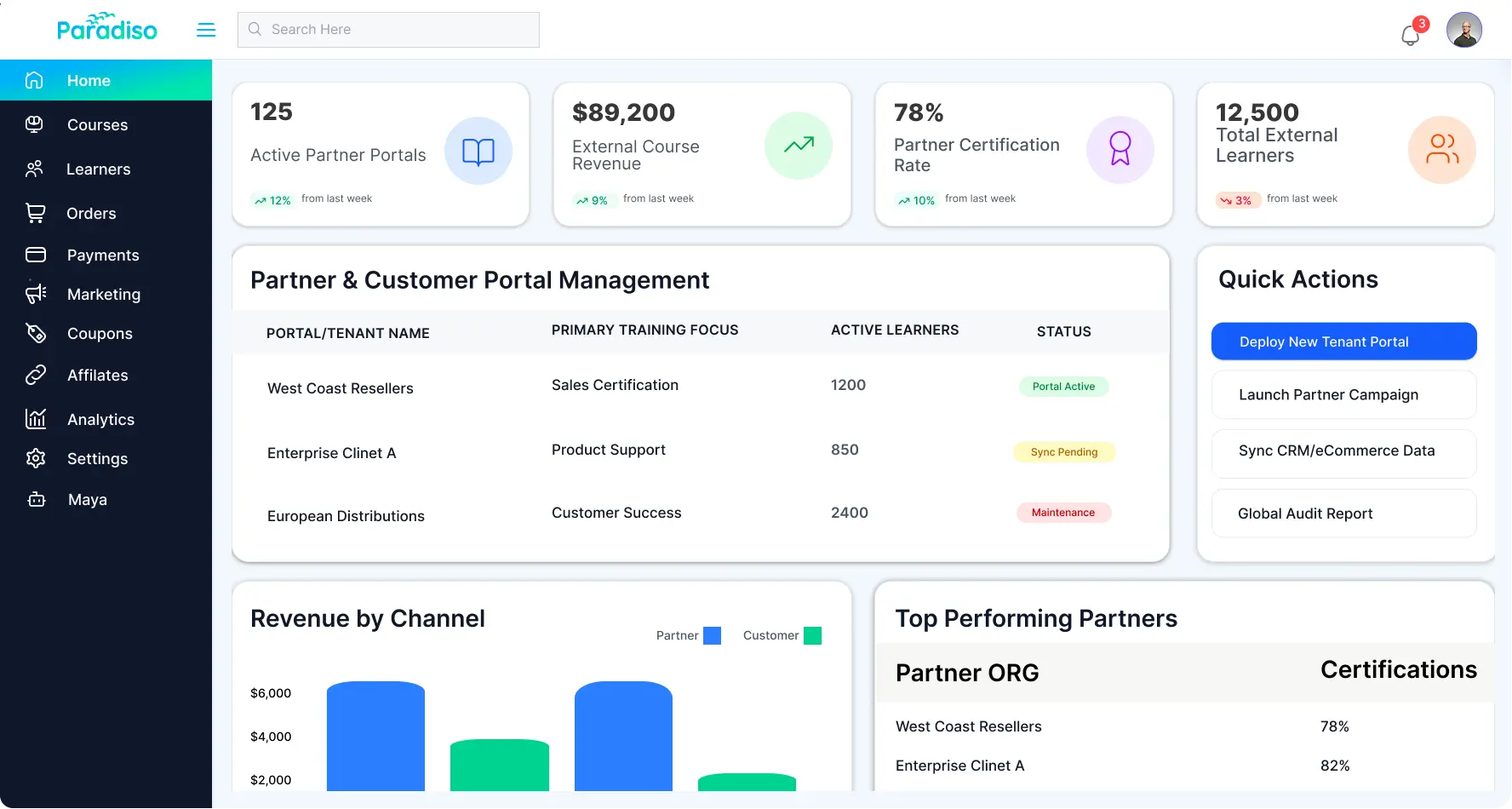Click inside the Search Here field
Image resolution: width=1512 pixels, height=809 pixels.
(387, 29)
